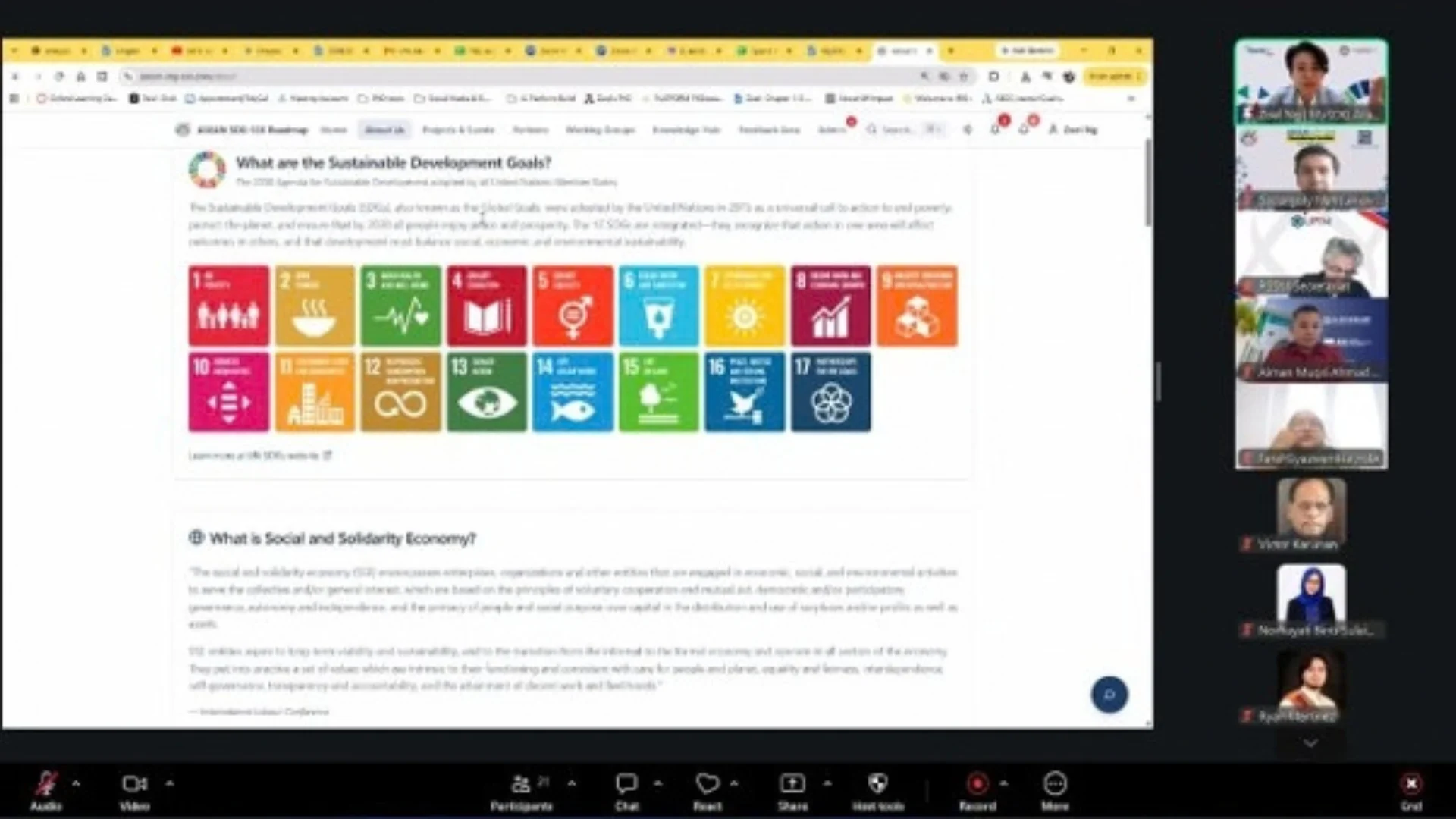This screenshot has width=1456, height=819.
Task: Expand audio options arrow next to Audio
Action: click(x=76, y=783)
